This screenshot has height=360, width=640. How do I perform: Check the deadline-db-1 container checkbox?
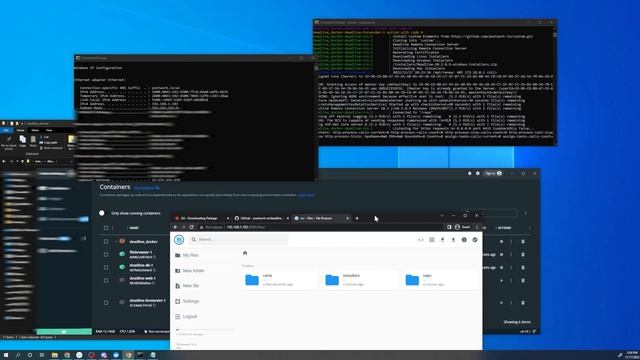pos(106,267)
